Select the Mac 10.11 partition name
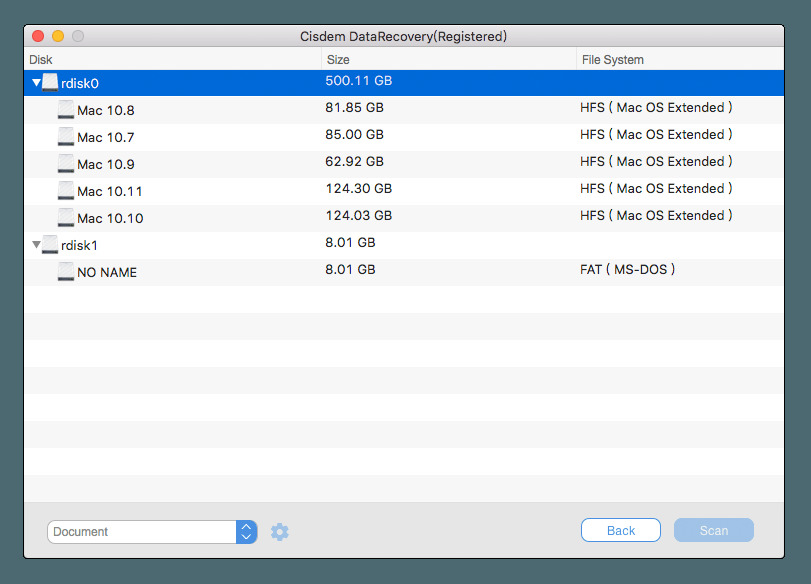 (x=109, y=191)
